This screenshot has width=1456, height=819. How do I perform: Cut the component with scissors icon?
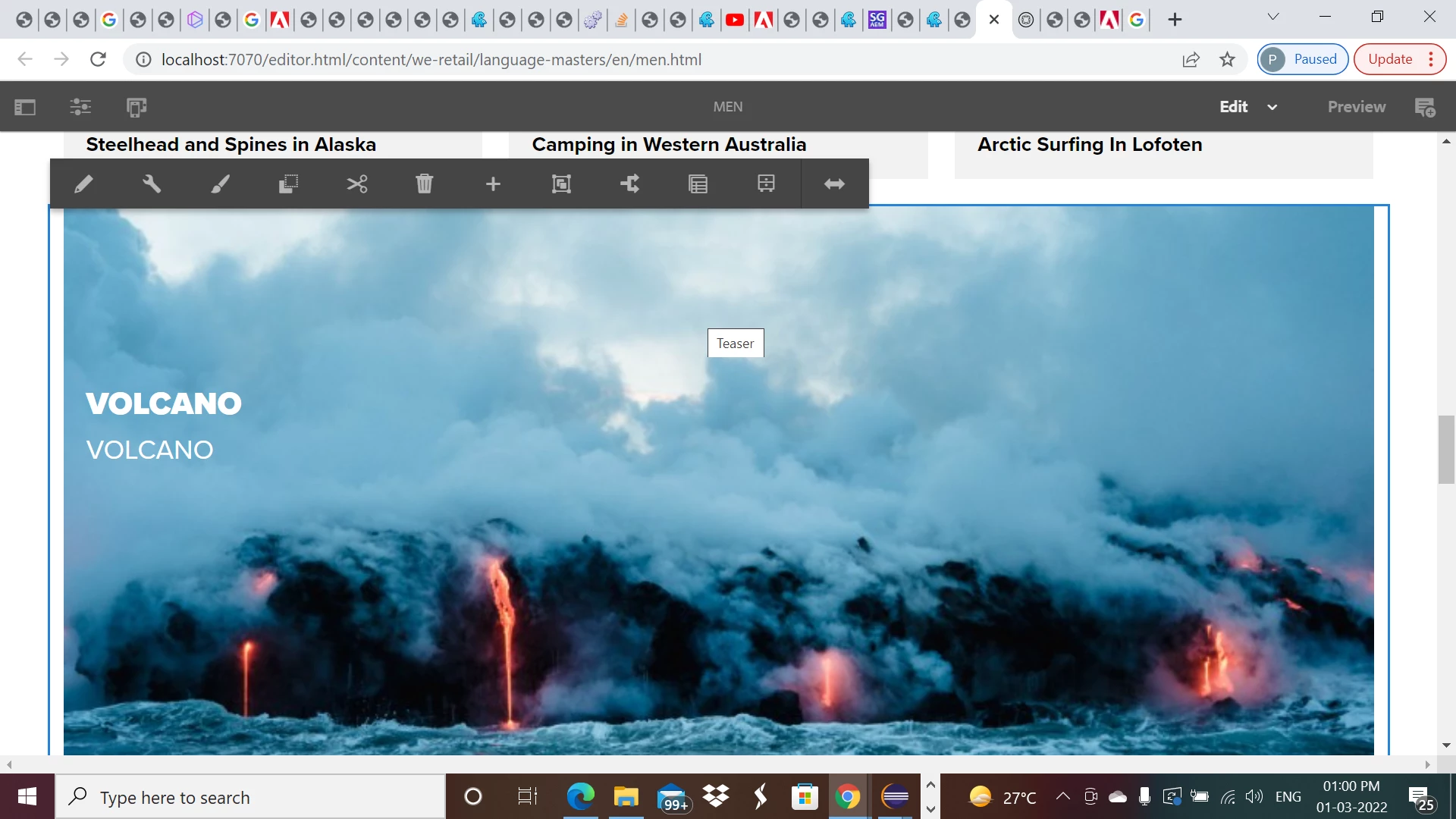(356, 184)
